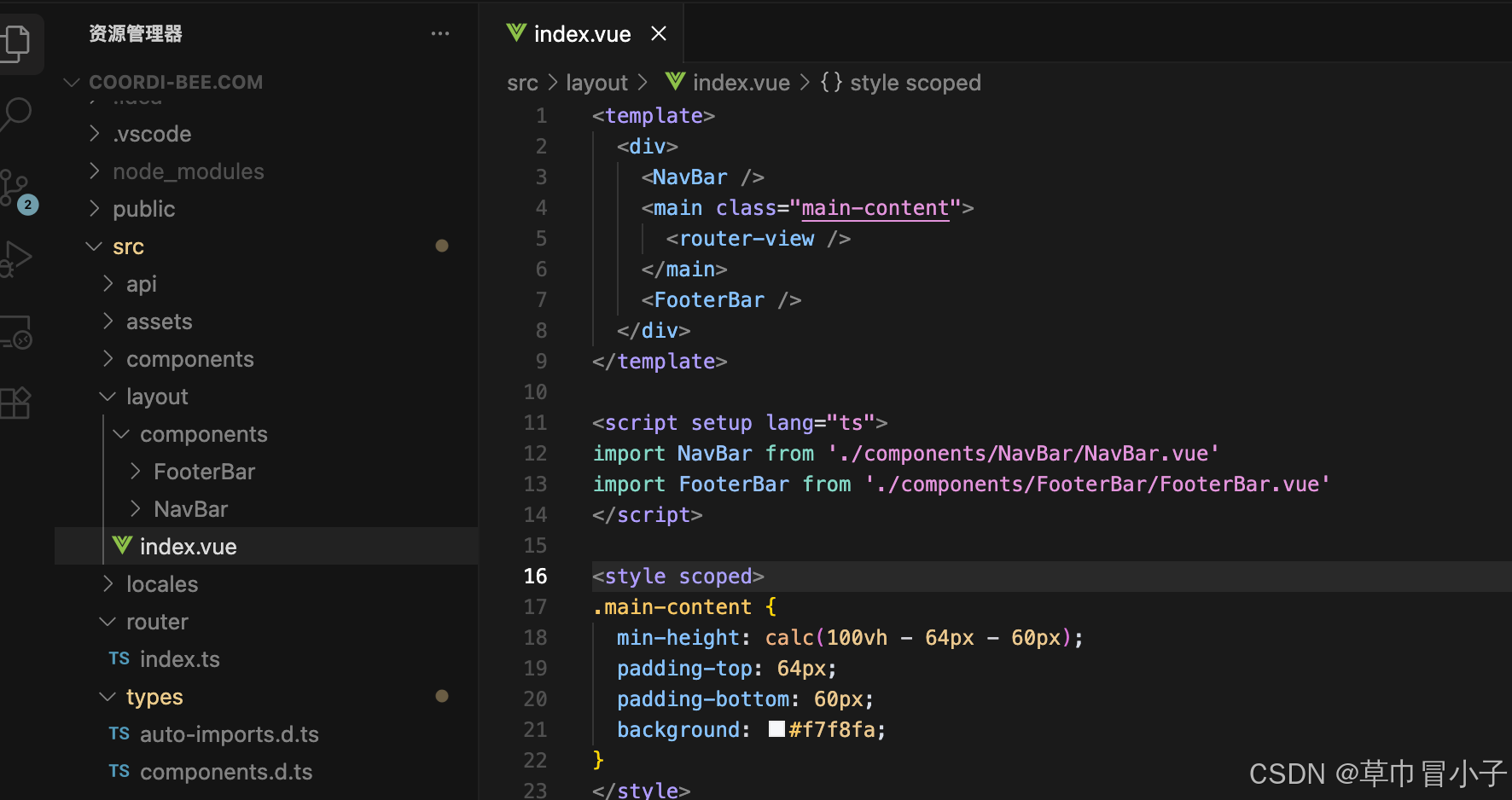1512x800 pixels.
Task: Open the Extensions view icon
Action: [17, 403]
